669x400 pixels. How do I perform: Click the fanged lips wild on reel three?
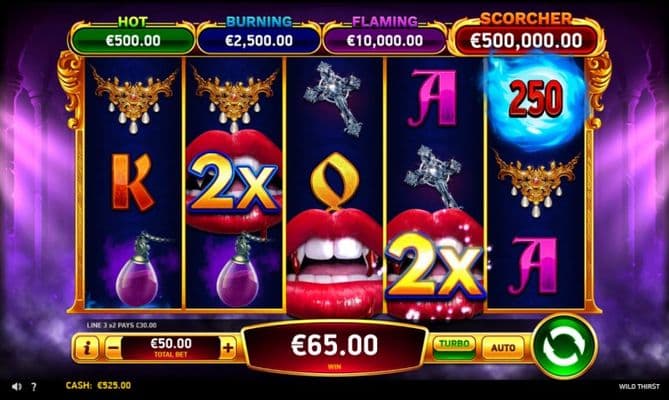click(335, 262)
